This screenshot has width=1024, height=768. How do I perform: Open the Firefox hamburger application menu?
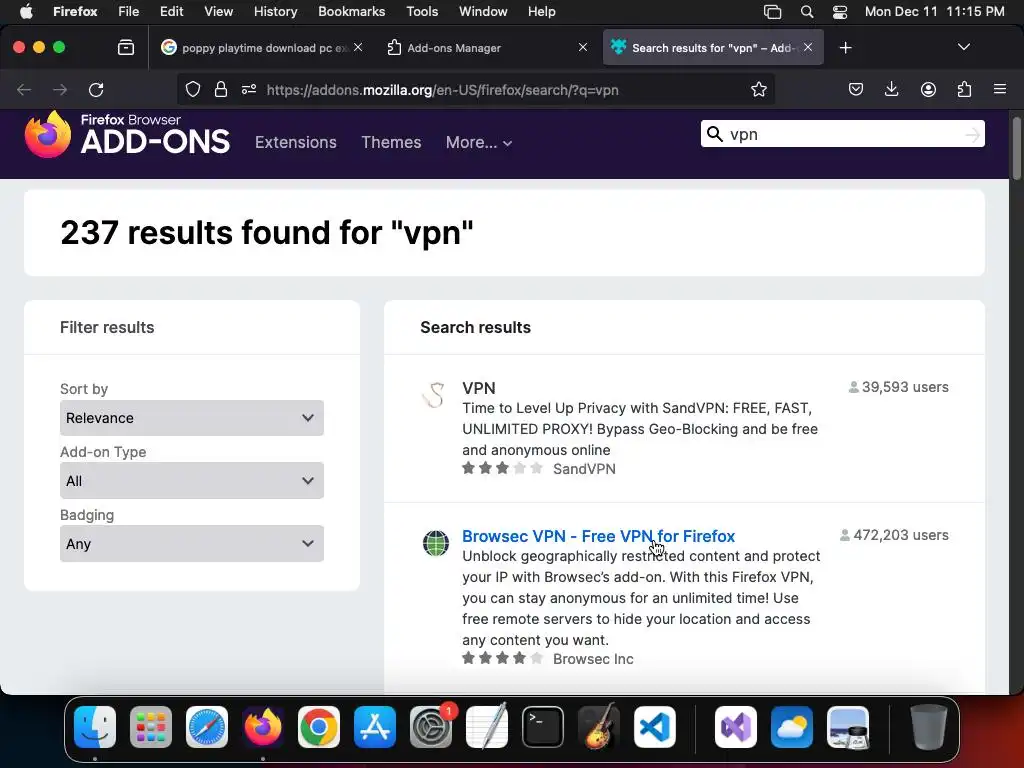(x=999, y=89)
